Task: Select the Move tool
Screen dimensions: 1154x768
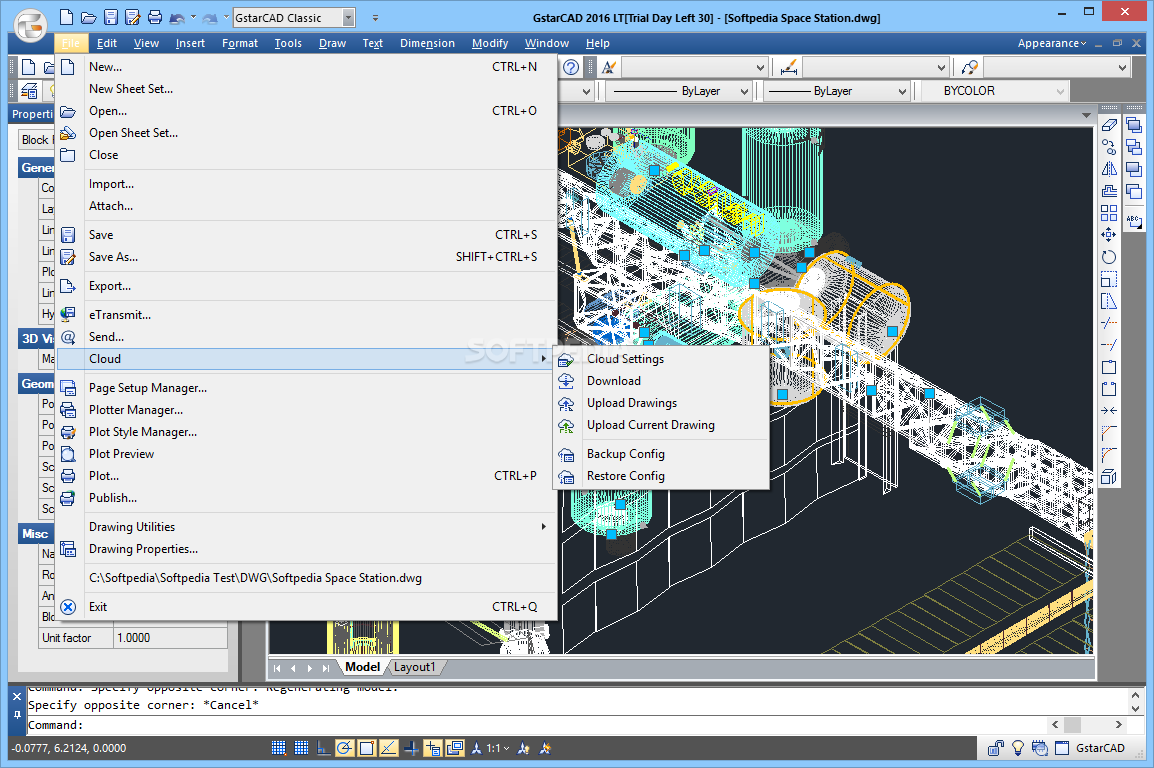Action: (x=1109, y=235)
